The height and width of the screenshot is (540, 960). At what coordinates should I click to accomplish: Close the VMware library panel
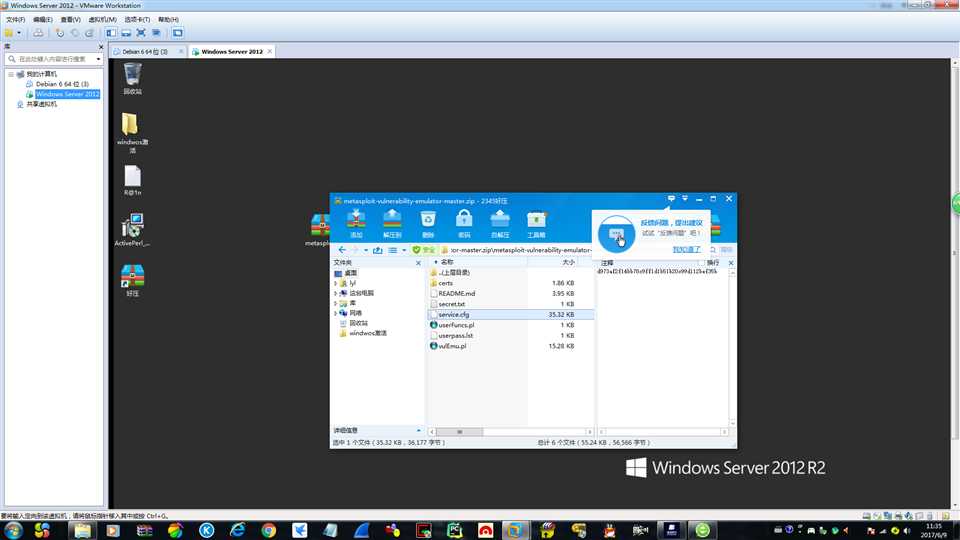(101, 47)
